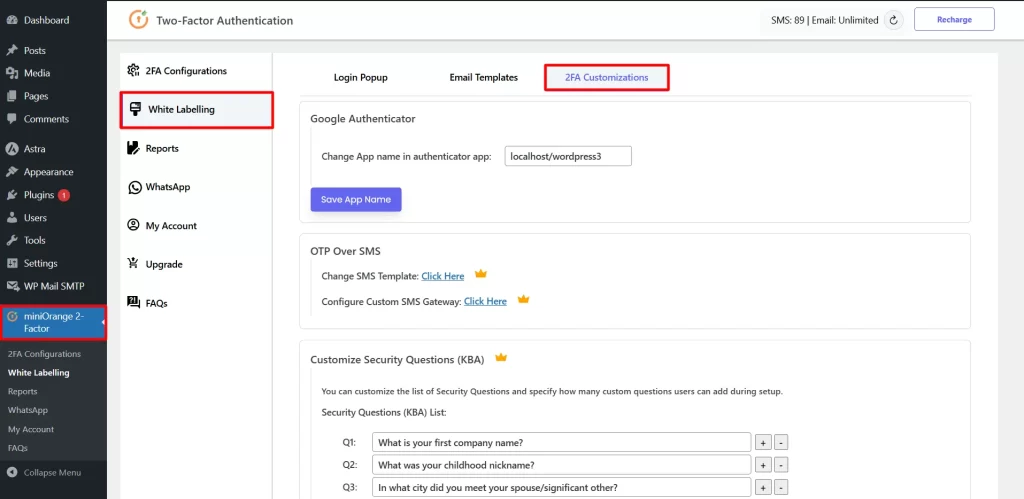This screenshot has width=1024, height=499.
Task: Remove question Q2 with minus button
Action: coord(781,465)
